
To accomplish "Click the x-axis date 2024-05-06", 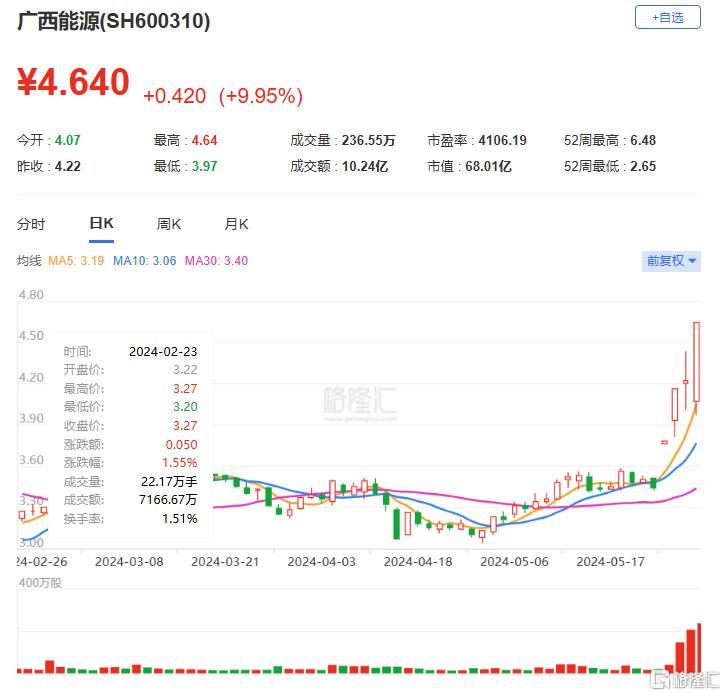I will (x=514, y=562).
